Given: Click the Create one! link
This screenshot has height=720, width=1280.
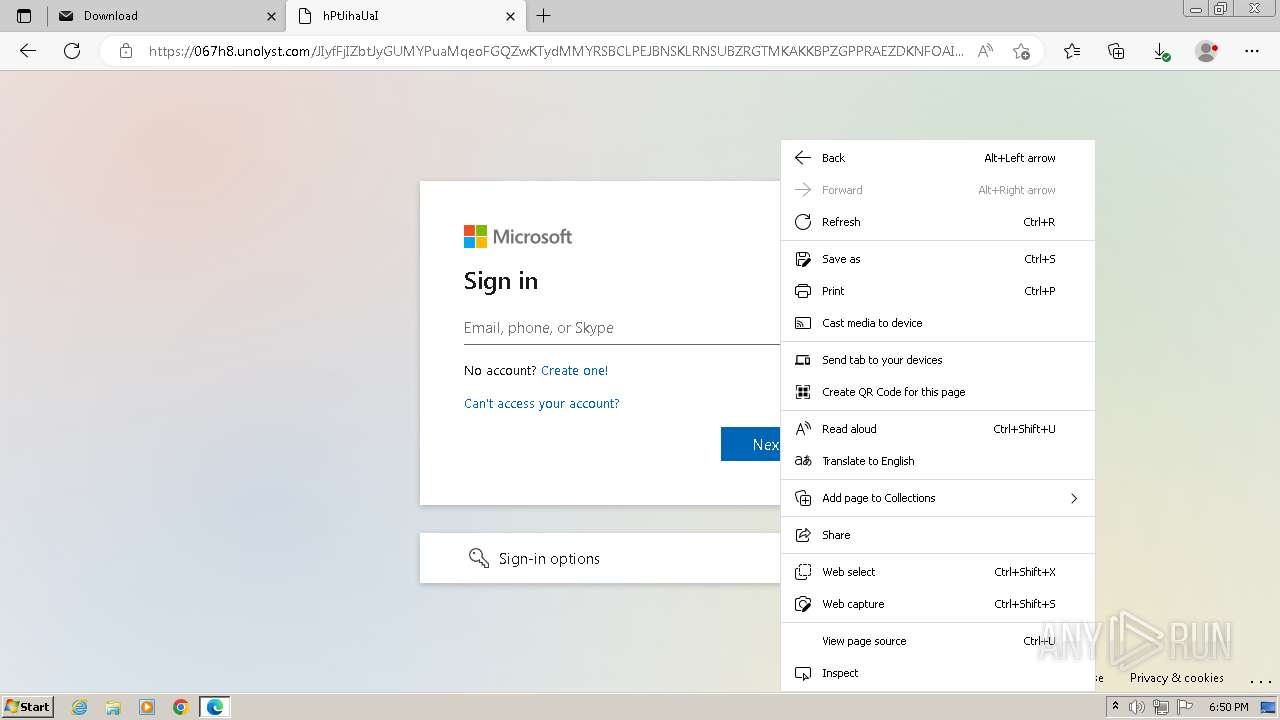Looking at the screenshot, I should point(574,370).
